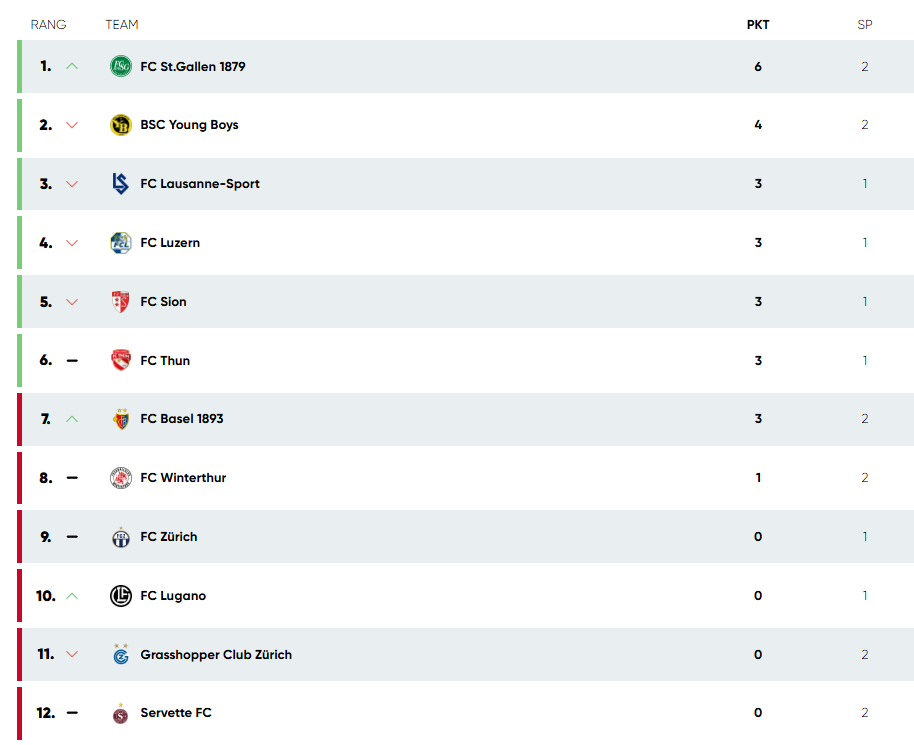Viewport: 914px width, 745px height.
Task: Click the FC Thun crest icon
Action: (x=121, y=360)
